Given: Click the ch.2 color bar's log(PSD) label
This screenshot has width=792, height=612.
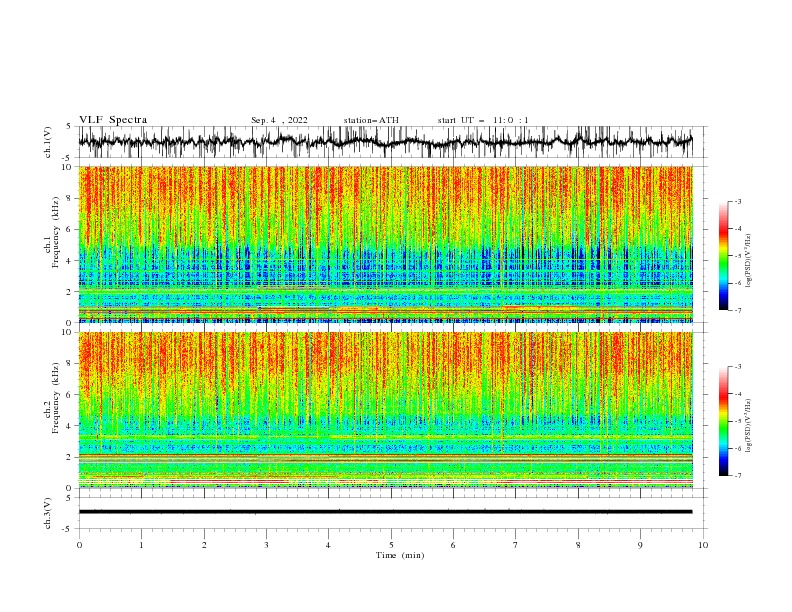Looking at the screenshot, I should click(x=749, y=425).
